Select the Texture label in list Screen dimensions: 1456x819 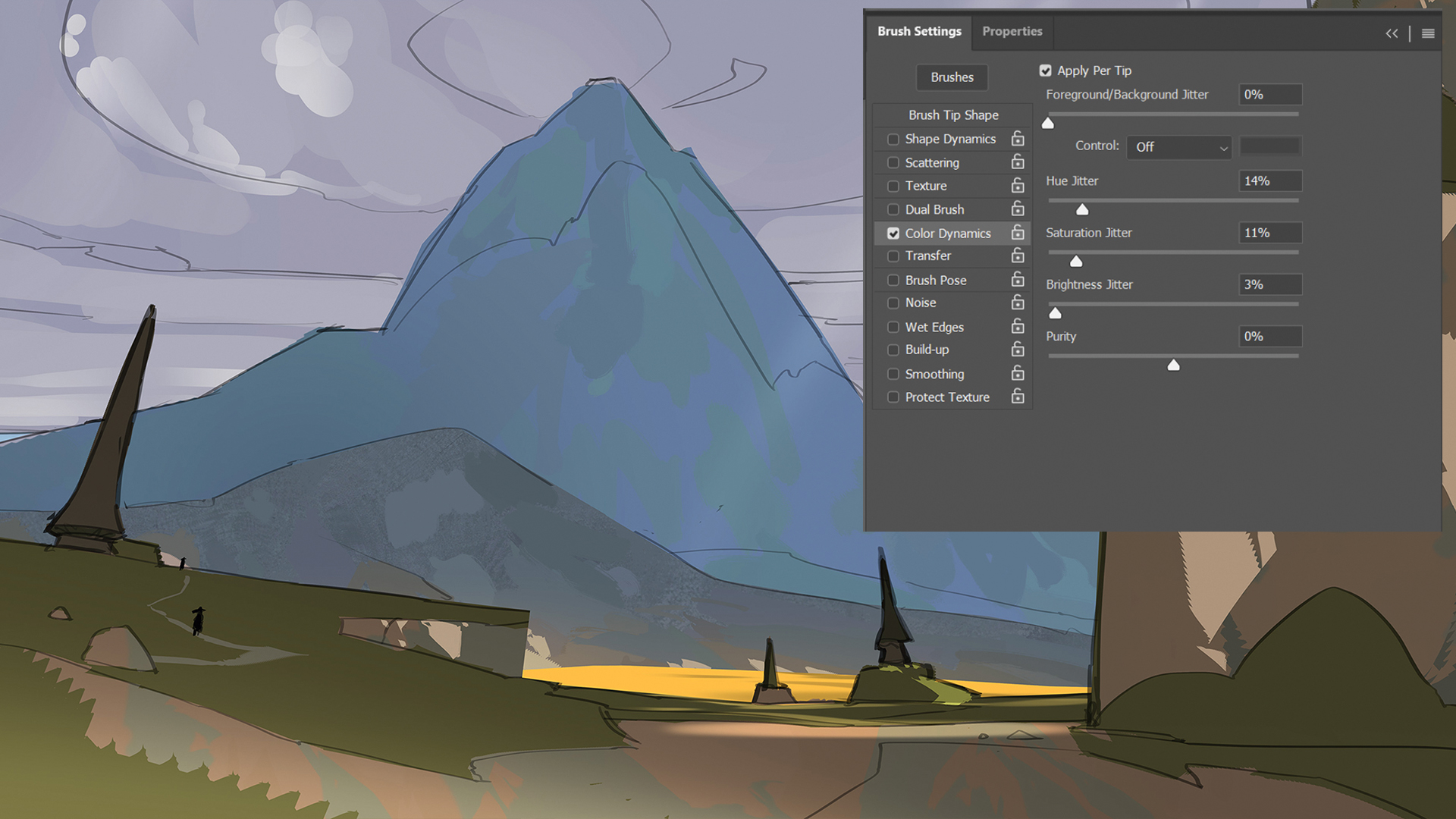[x=926, y=186]
